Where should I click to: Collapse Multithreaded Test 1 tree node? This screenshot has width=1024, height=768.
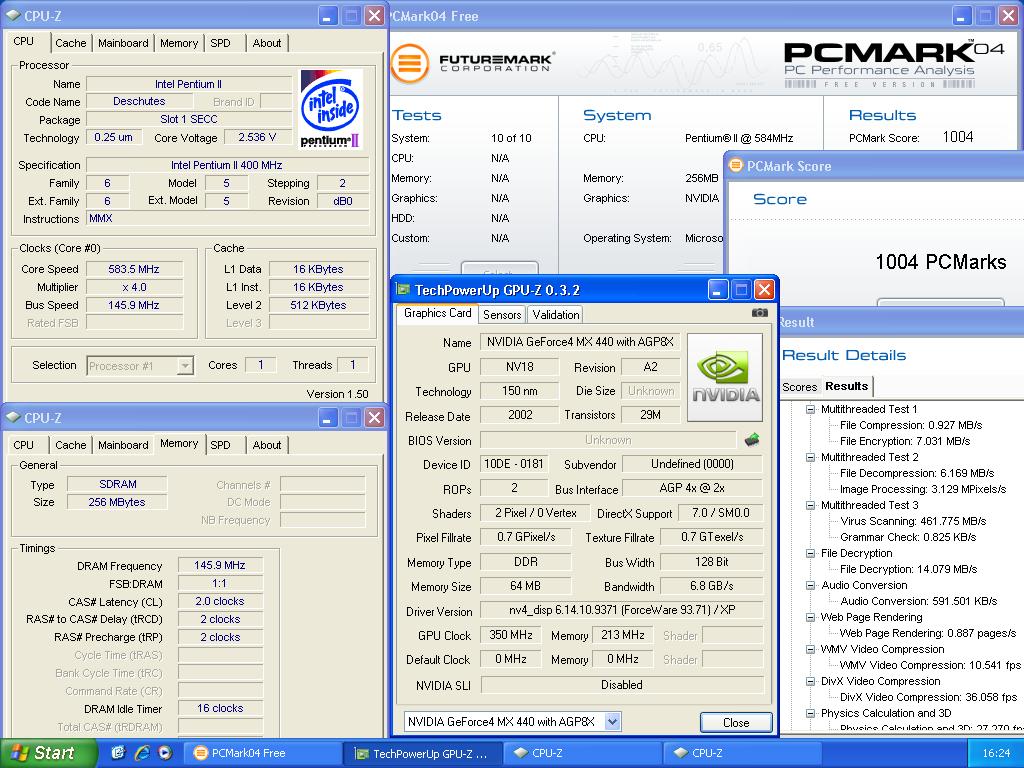(x=810, y=409)
